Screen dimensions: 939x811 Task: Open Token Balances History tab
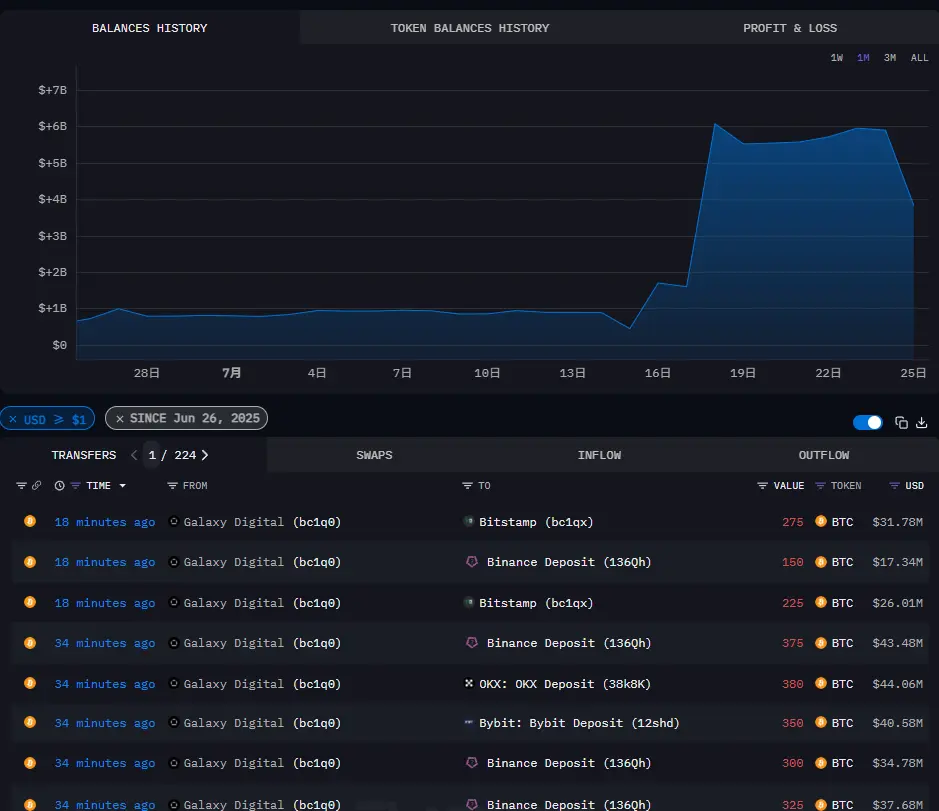coord(470,28)
